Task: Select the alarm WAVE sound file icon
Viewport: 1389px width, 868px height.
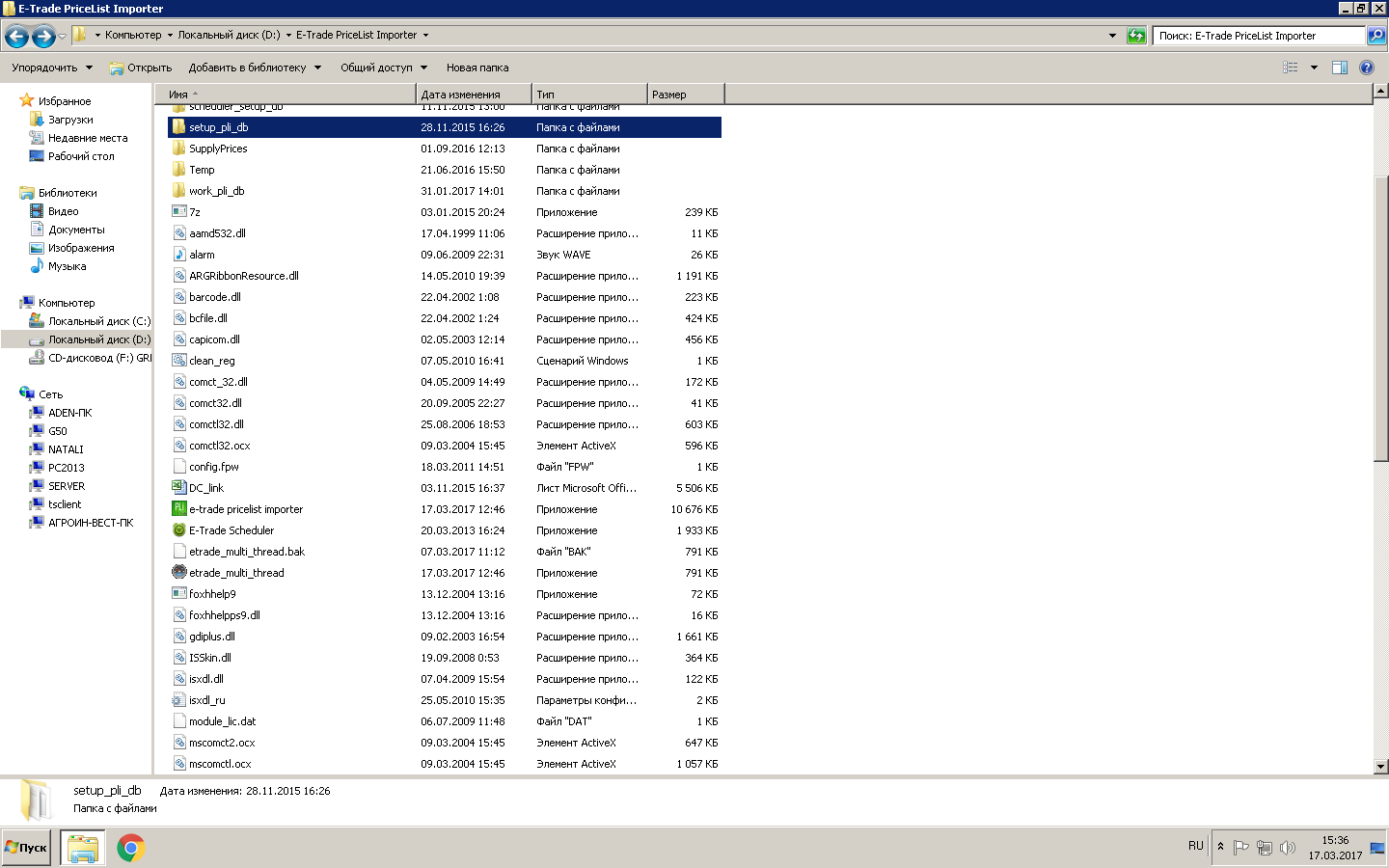Action: (x=179, y=255)
